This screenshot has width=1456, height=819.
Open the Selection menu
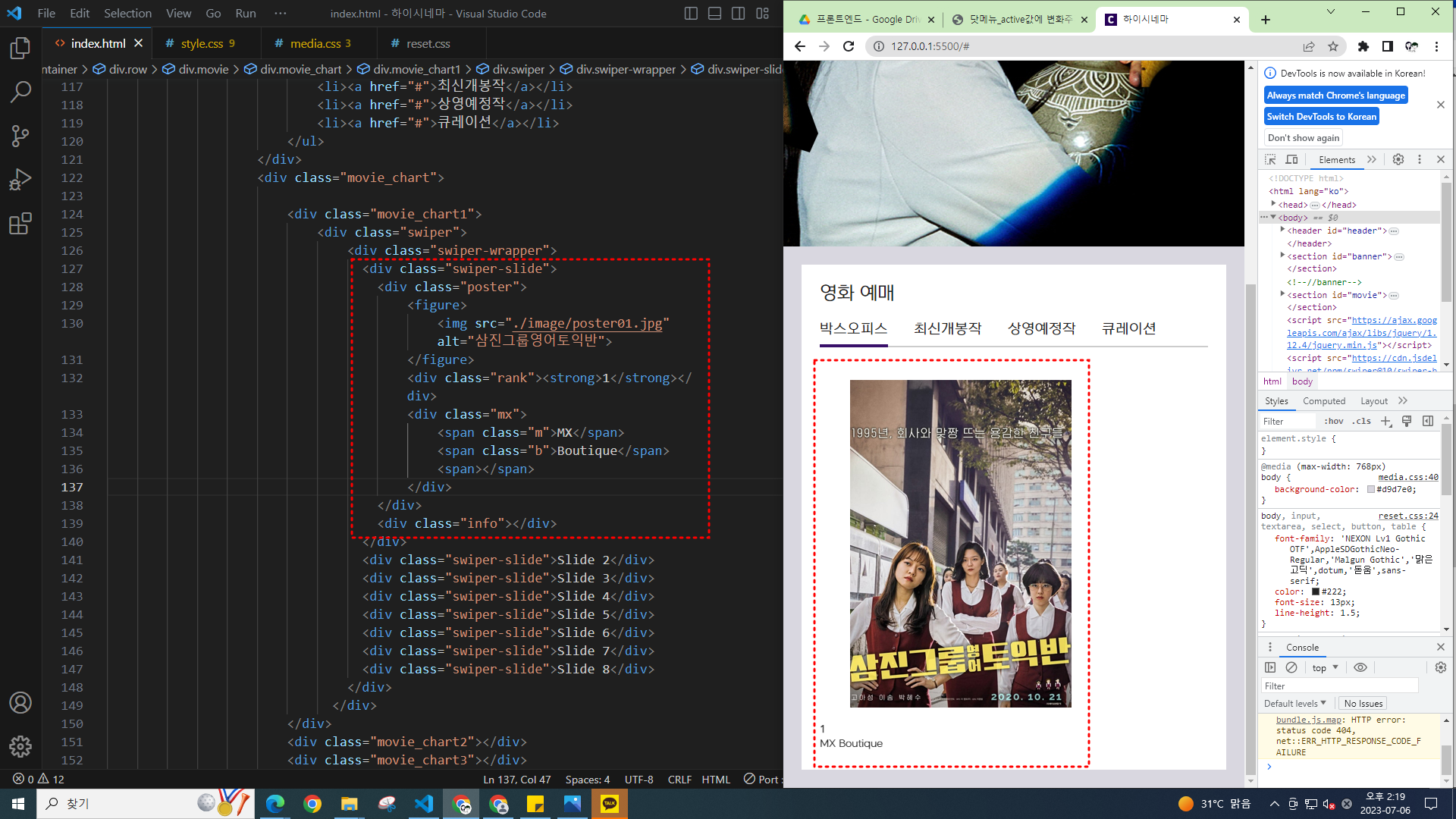(x=127, y=13)
